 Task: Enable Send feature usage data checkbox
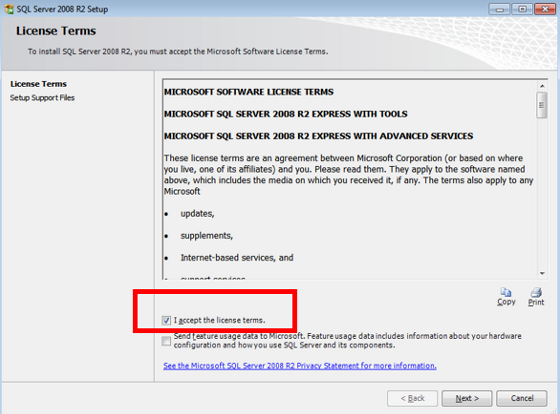[166, 341]
